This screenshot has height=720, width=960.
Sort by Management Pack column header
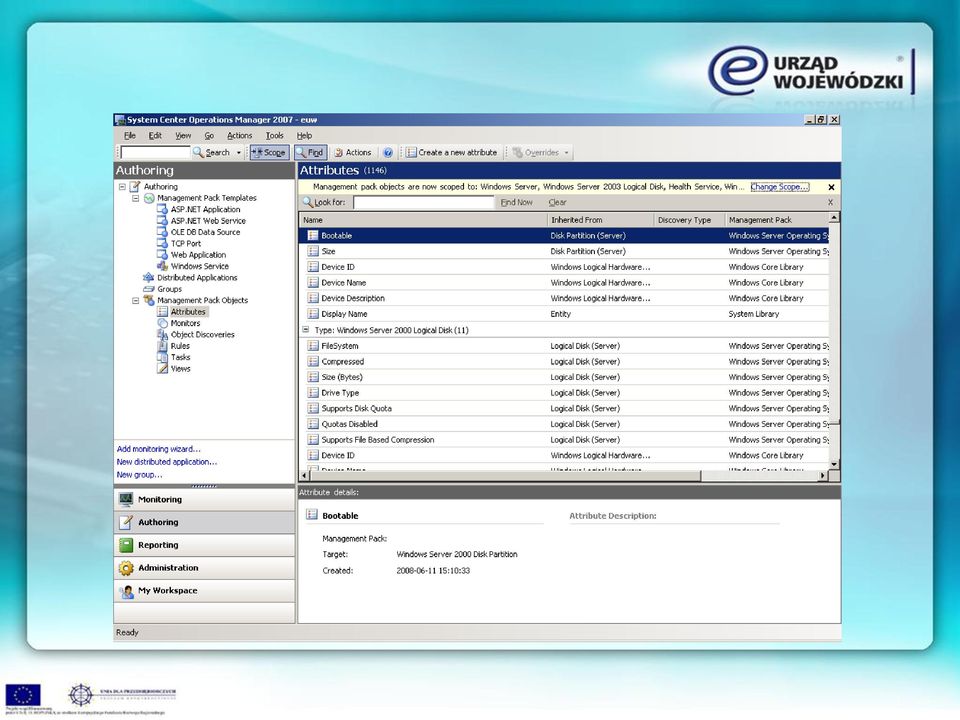(776, 220)
